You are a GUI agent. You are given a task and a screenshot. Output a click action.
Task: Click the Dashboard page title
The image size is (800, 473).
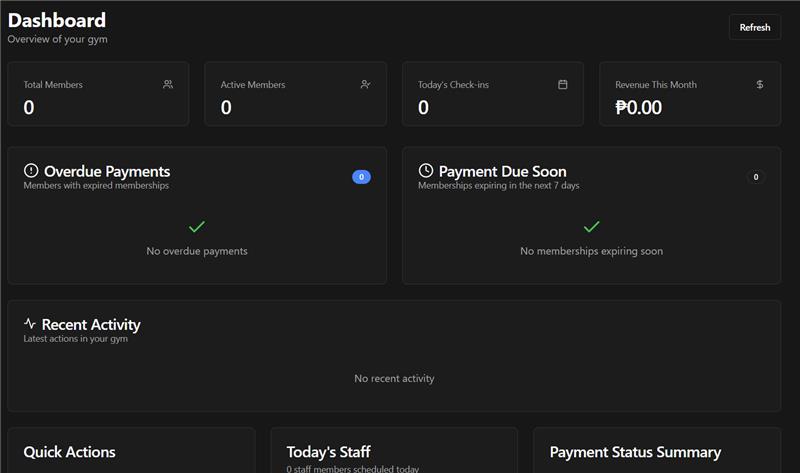pyautogui.click(x=57, y=20)
